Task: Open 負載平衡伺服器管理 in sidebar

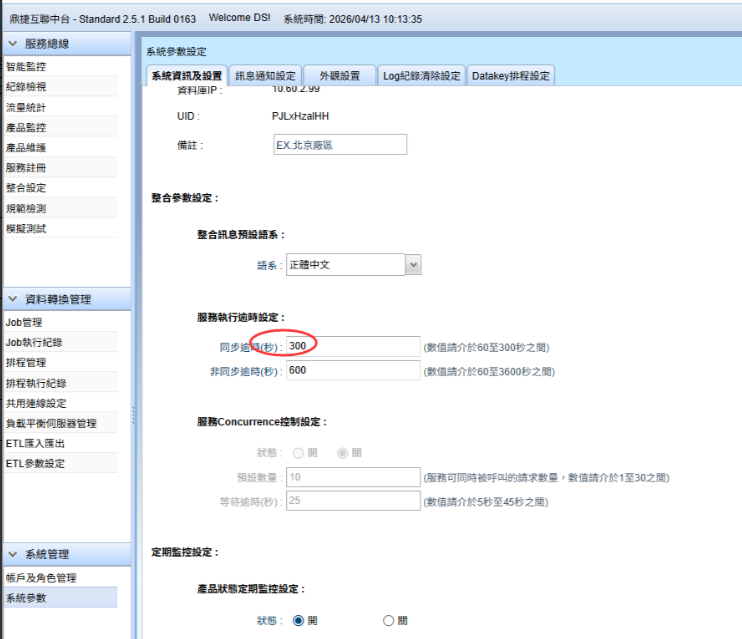Action: pyautogui.click(x=51, y=423)
